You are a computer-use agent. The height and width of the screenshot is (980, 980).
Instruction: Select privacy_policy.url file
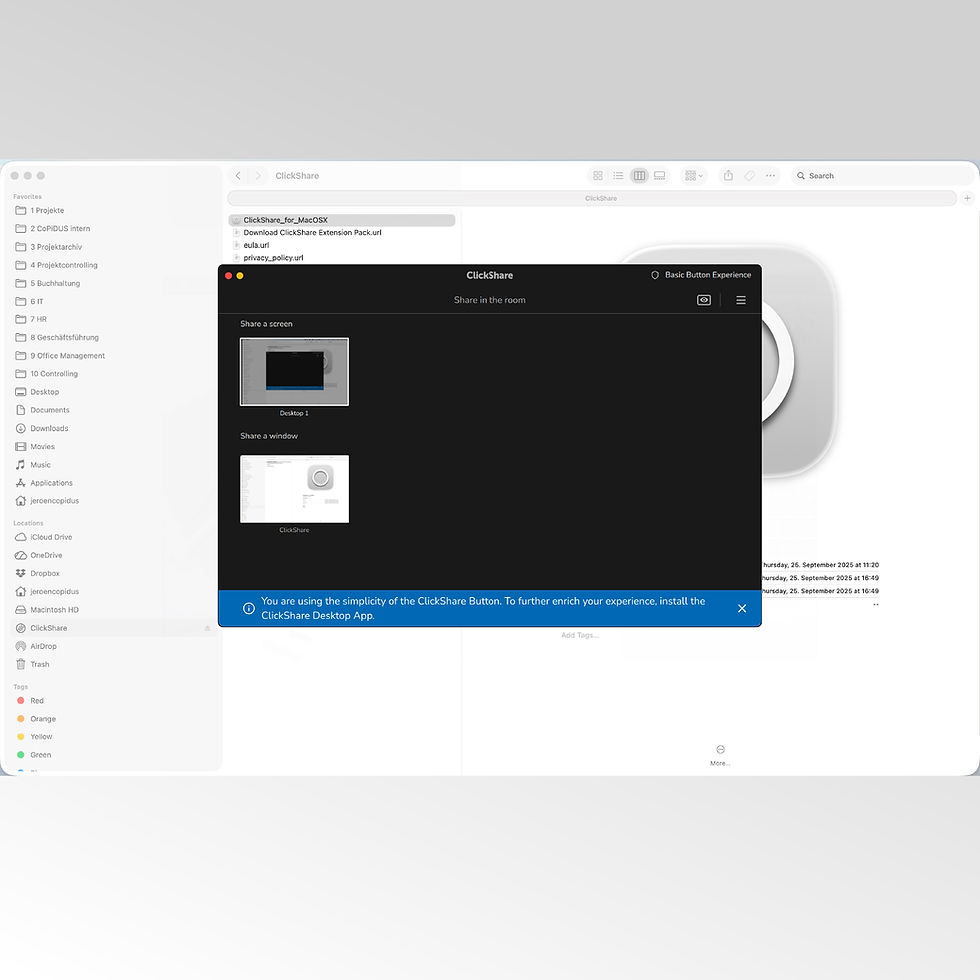click(273, 258)
